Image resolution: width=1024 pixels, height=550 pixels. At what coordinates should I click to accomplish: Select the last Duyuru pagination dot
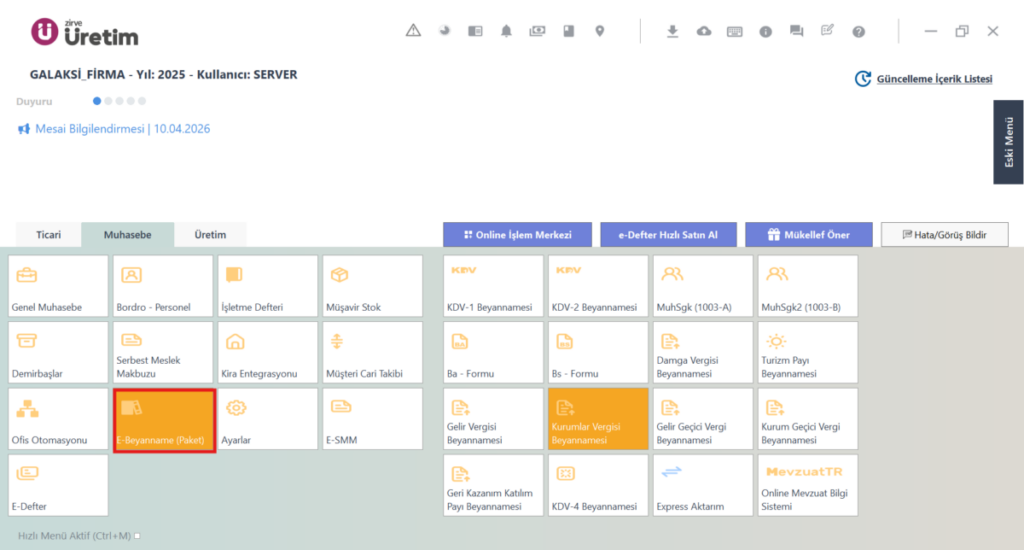pos(142,101)
